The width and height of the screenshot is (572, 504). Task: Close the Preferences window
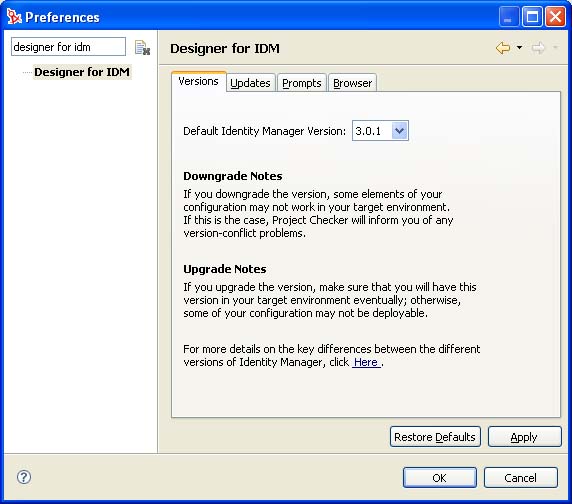click(555, 17)
